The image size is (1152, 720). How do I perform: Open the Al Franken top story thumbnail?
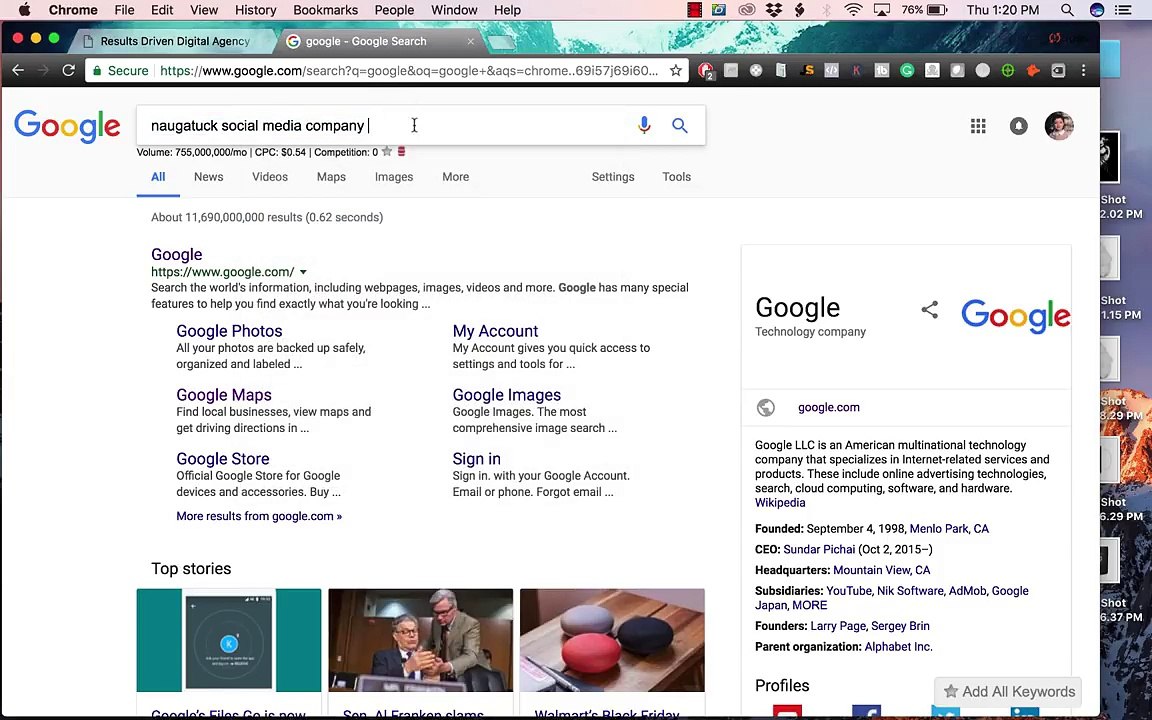(x=420, y=640)
